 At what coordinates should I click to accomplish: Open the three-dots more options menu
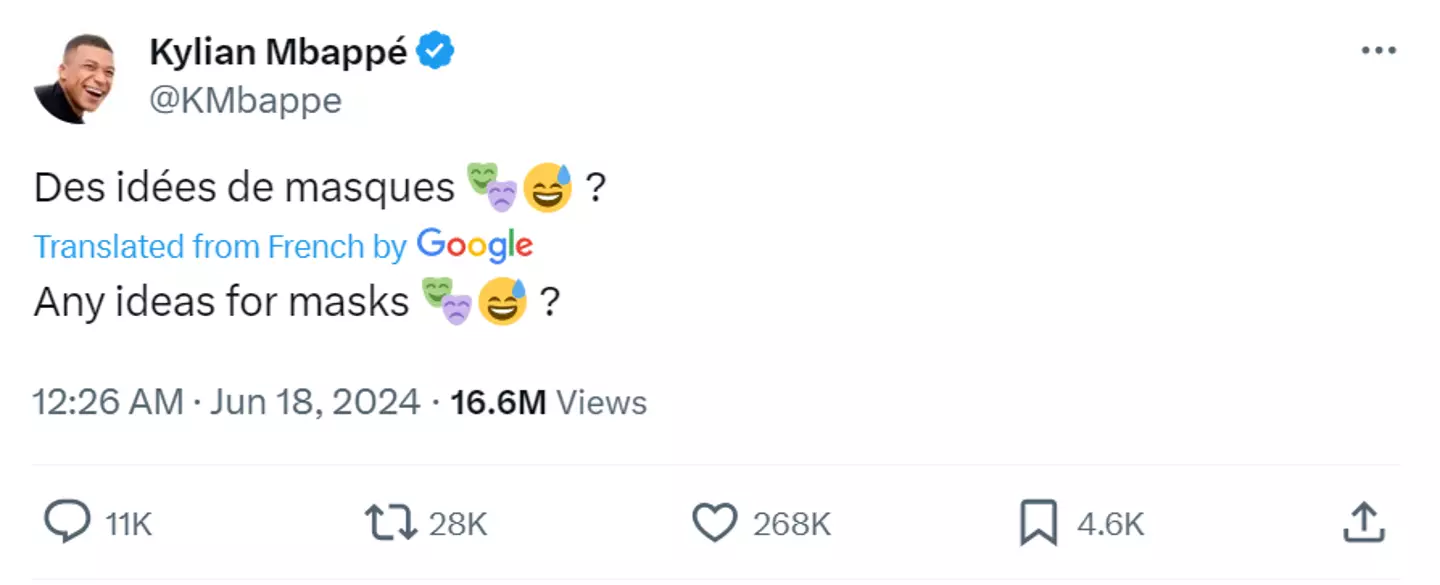pos(1379,51)
